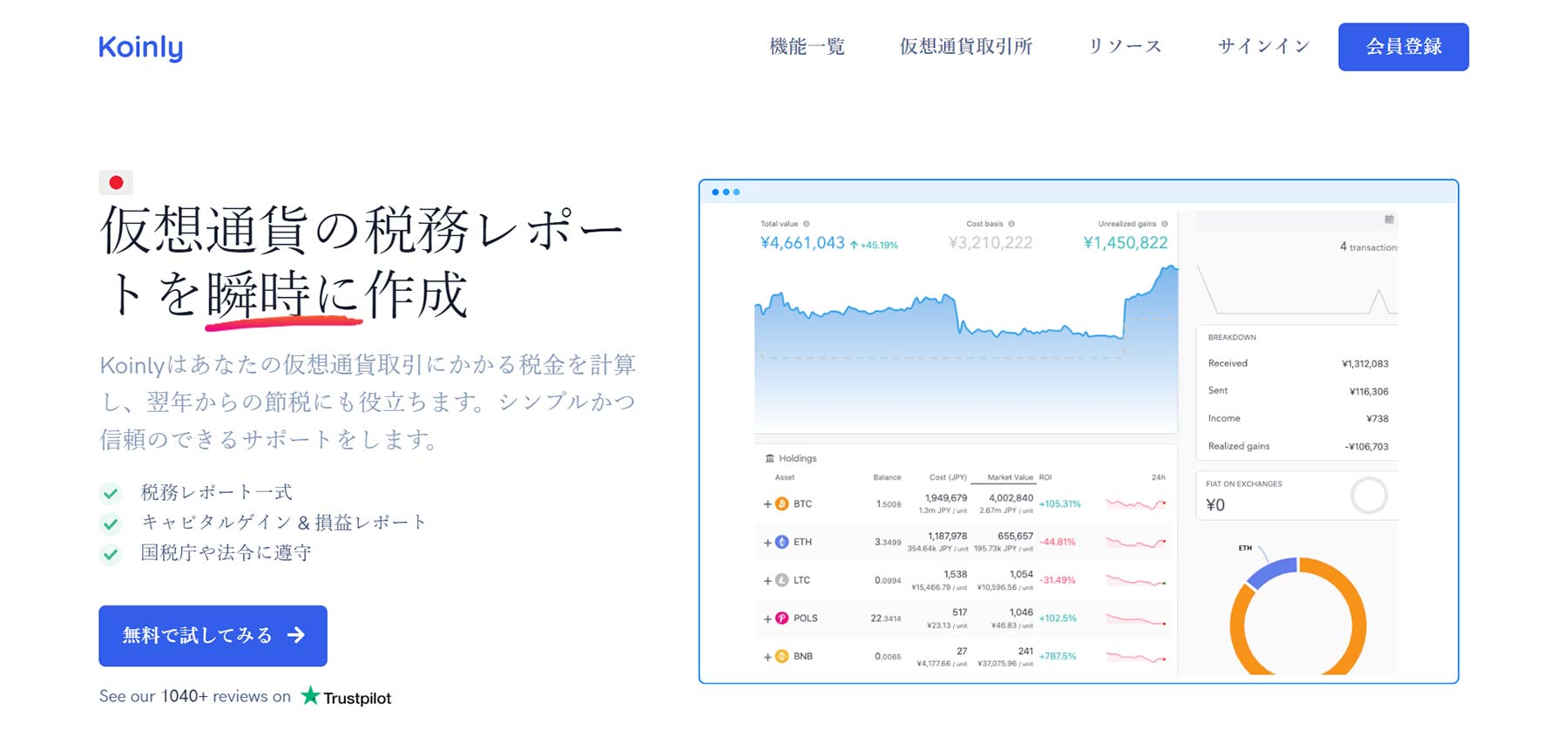The width and height of the screenshot is (1568, 750).
Task: Click the Japan flag icon
Action: tap(116, 183)
